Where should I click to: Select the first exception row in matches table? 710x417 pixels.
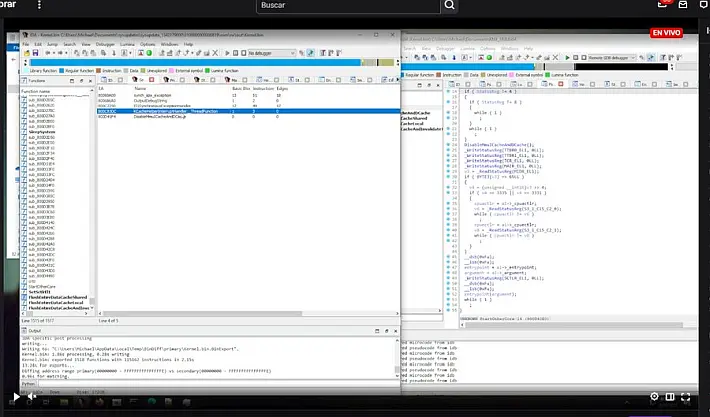pos(249,96)
